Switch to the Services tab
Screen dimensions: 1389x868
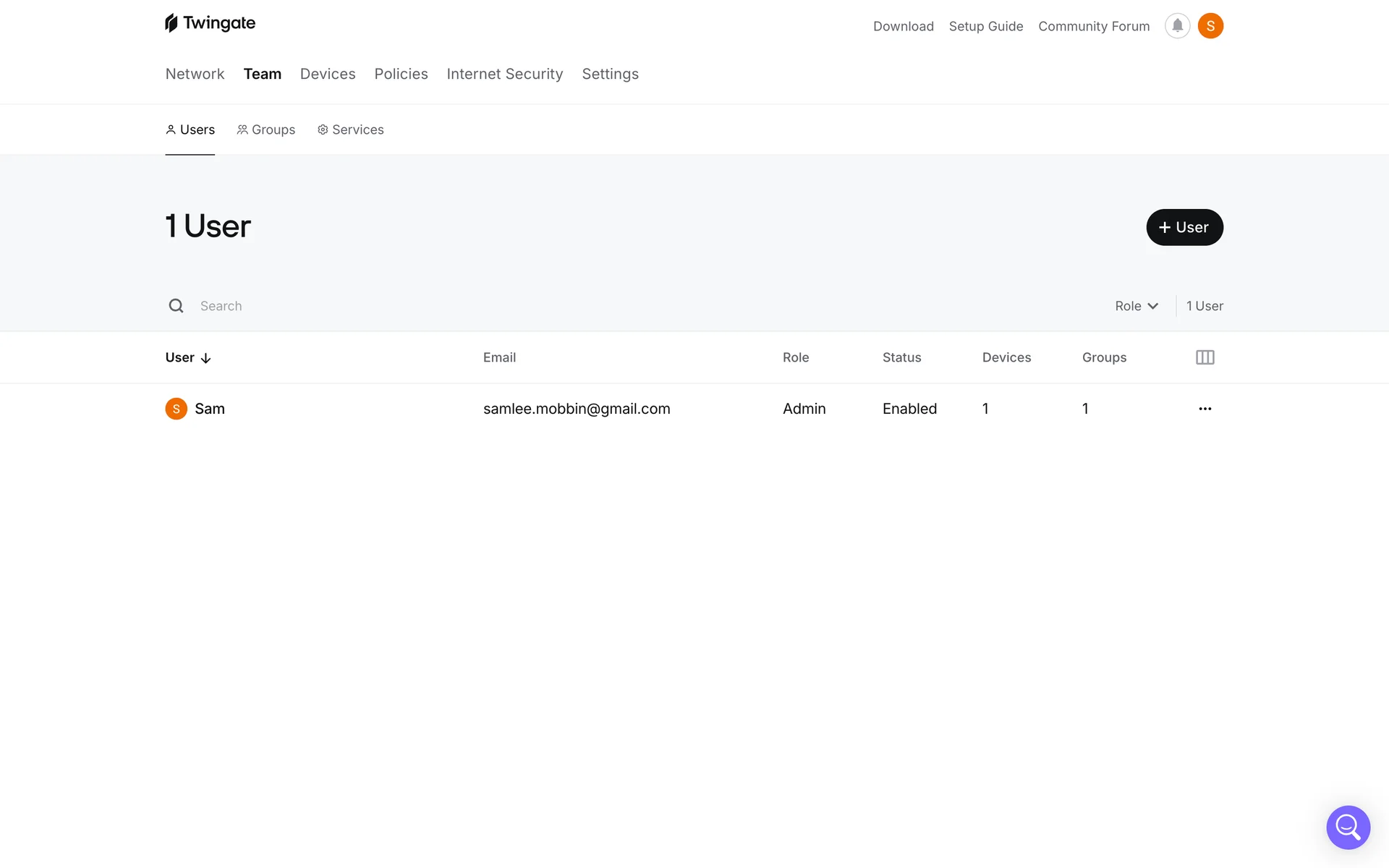coord(351,129)
